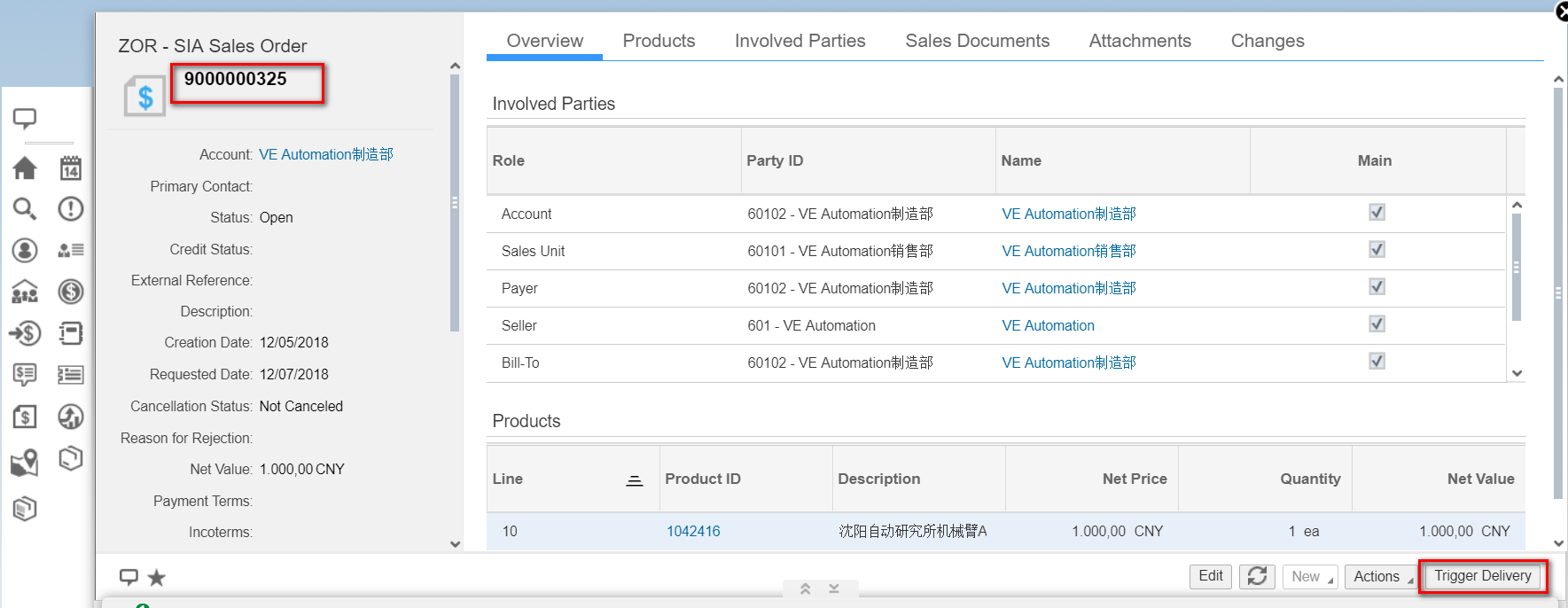The height and width of the screenshot is (608, 1568).
Task: Switch to the Overview tab
Action: pyautogui.click(x=544, y=41)
